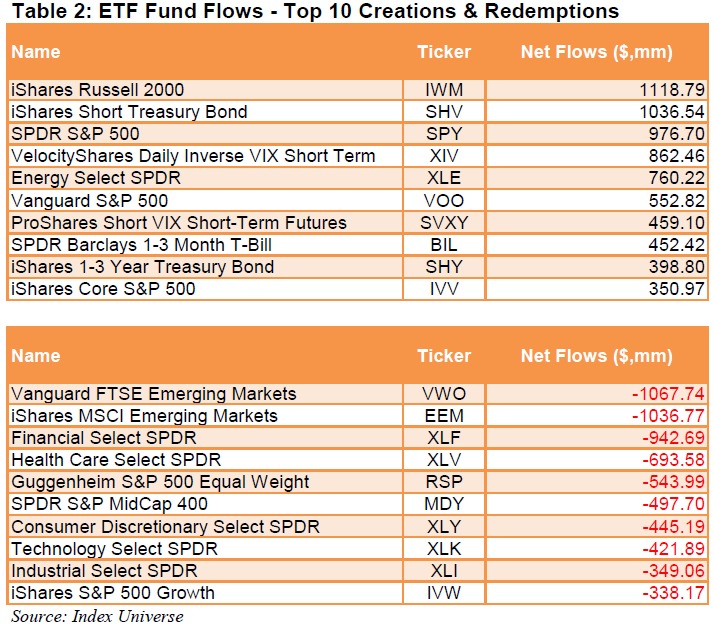The height and width of the screenshot is (630, 714).
Task: Click the bottom table Net Flows header
Action: (x=596, y=356)
